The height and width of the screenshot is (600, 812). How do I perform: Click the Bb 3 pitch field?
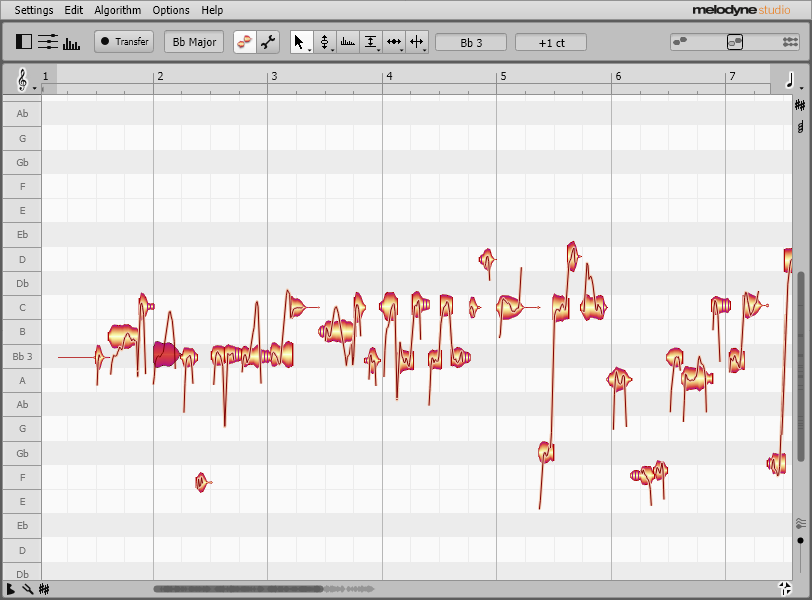471,42
